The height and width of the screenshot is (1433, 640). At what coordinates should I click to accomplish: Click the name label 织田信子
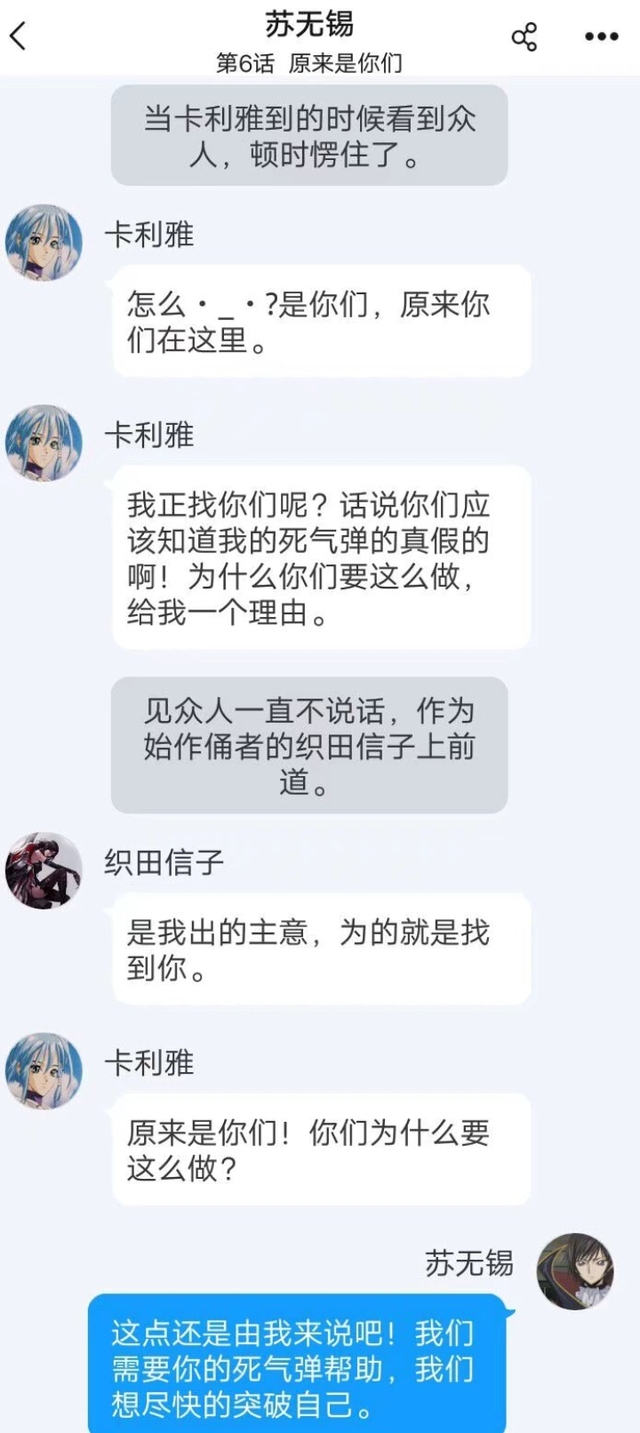coord(164,863)
